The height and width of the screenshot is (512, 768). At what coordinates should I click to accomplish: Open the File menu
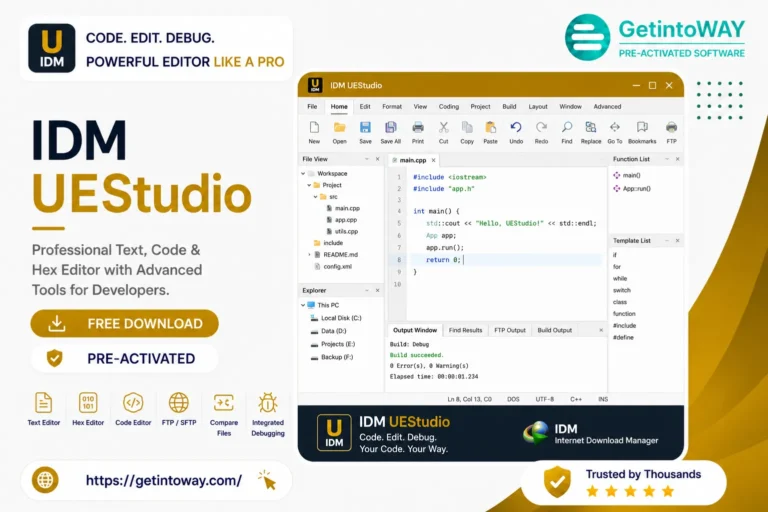312,106
